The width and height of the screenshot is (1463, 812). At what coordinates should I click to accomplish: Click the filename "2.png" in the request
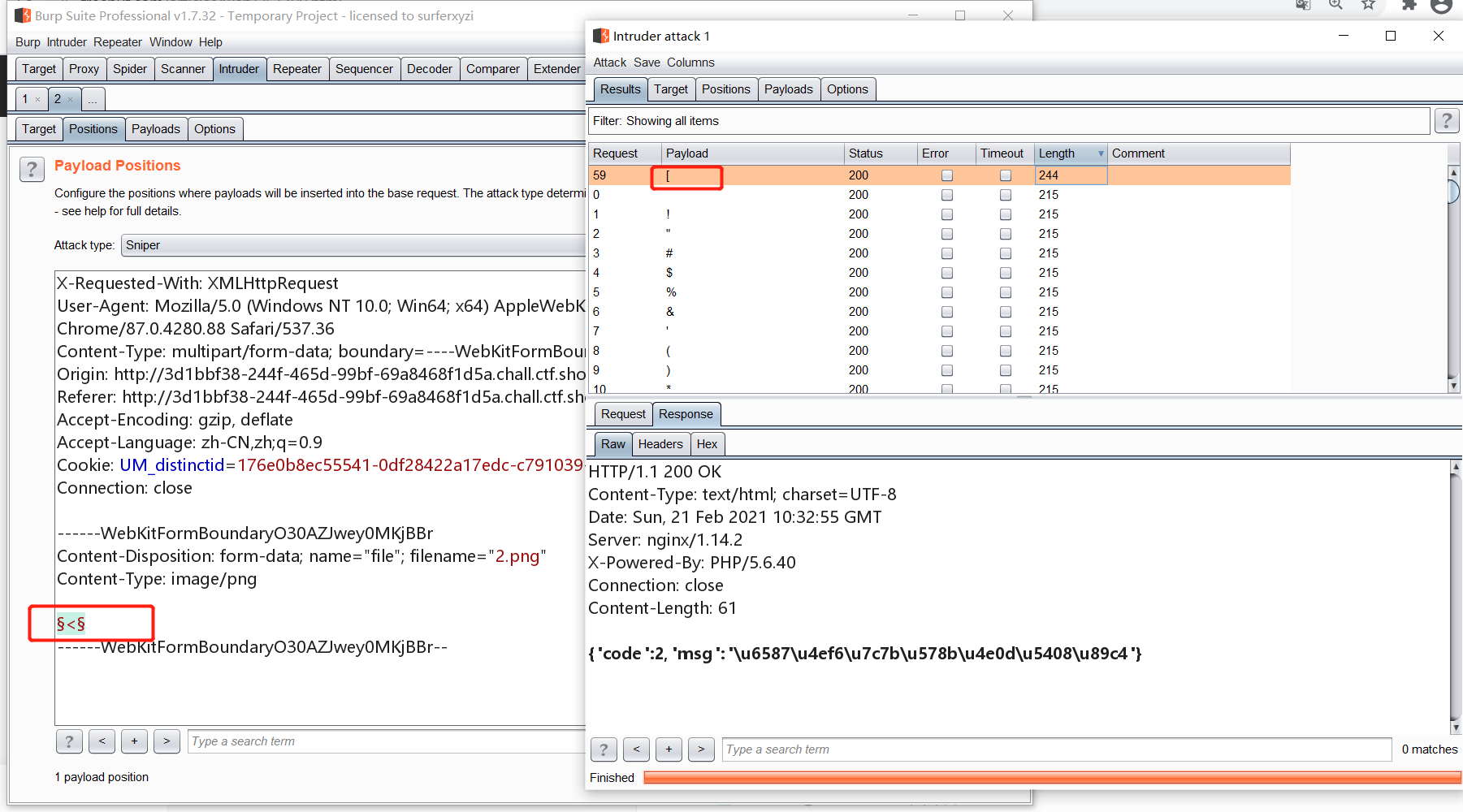[517, 556]
